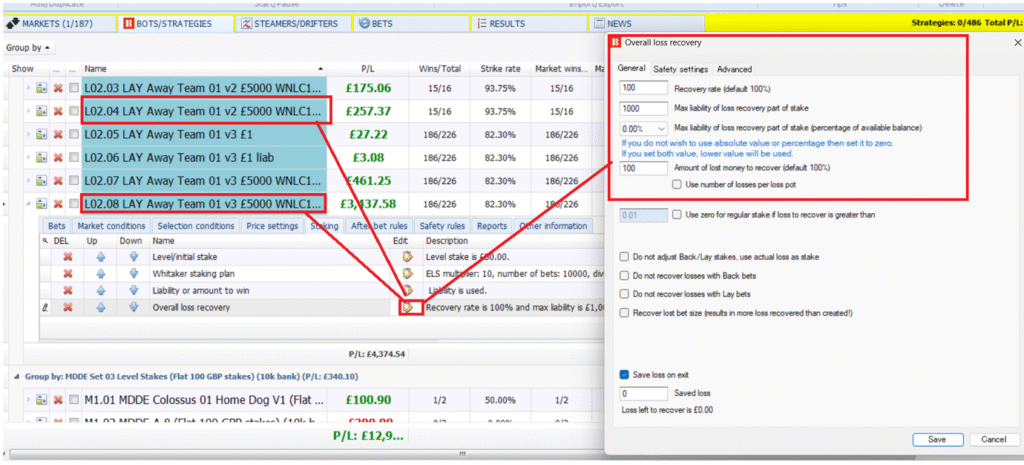Image resolution: width=1024 pixels, height=465 pixels.
Task: Move Overall loss recovery rule down
Action: pos(134,307)
